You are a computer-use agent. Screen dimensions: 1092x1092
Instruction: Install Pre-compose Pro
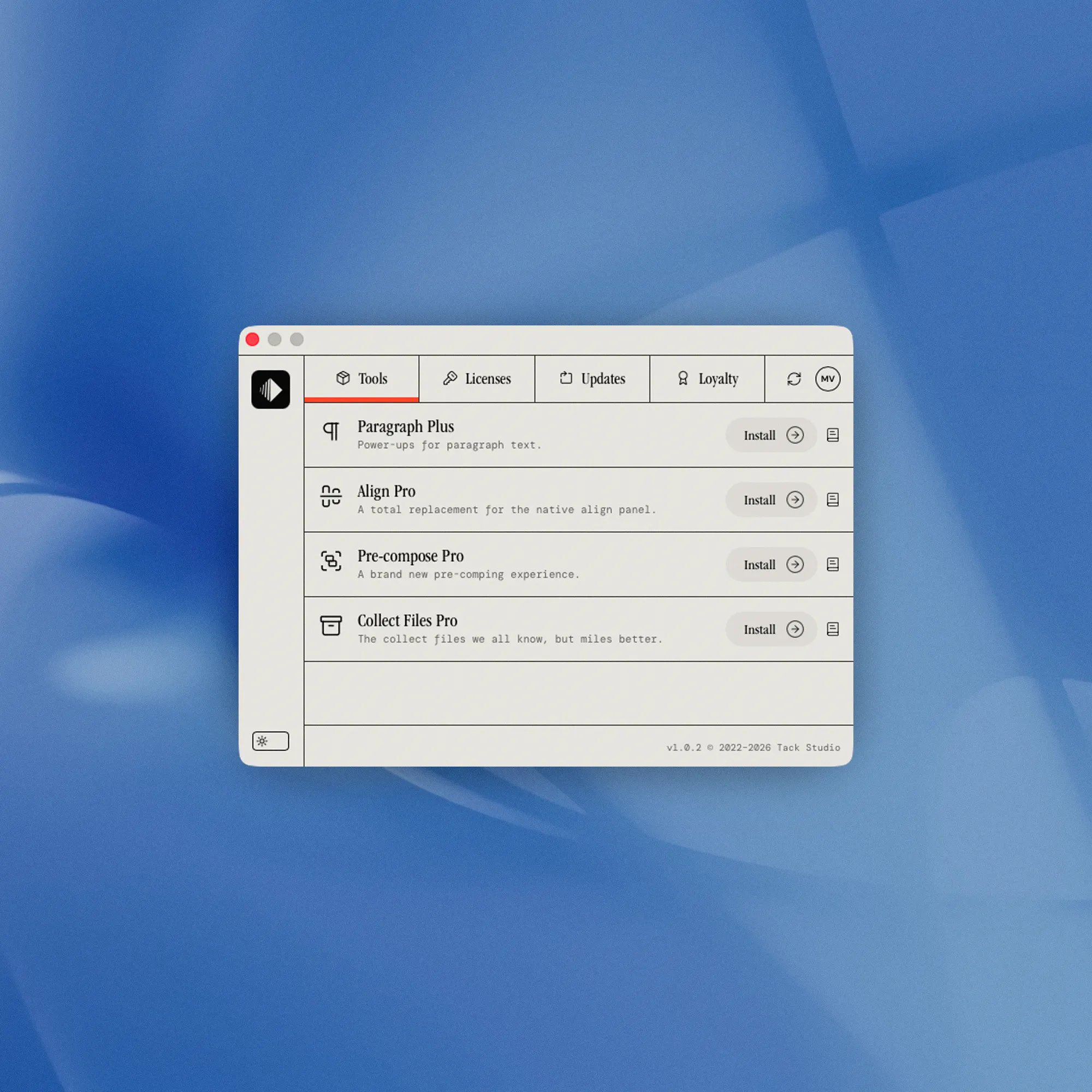pyautogui.click(x=771, y=565)
